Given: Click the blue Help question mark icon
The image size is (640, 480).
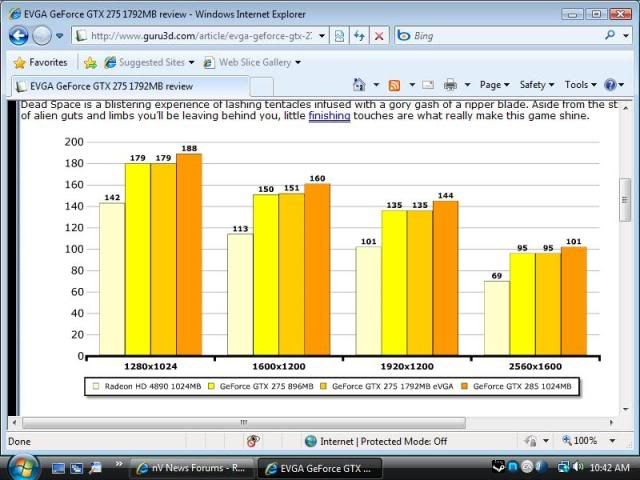Looking at the screenshot, I should (x=610, y=85).
